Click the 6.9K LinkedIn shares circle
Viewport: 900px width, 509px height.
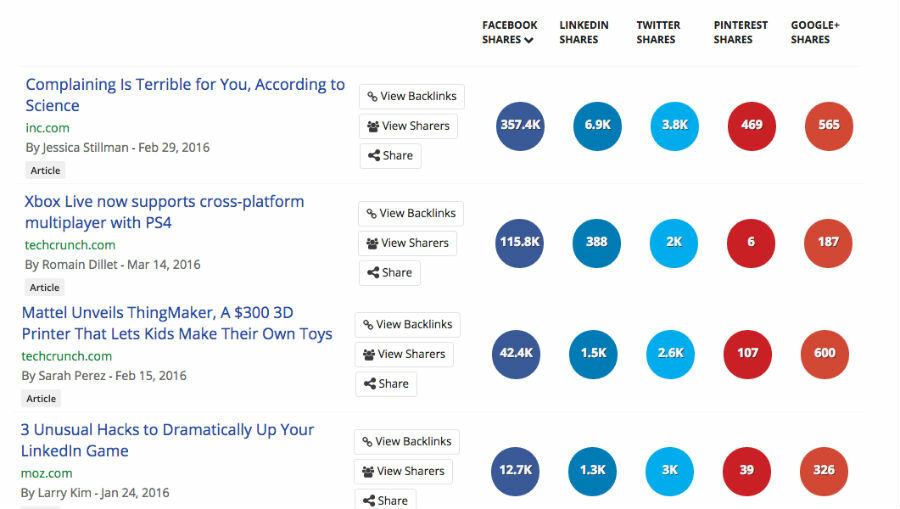(x=597, y=126)
